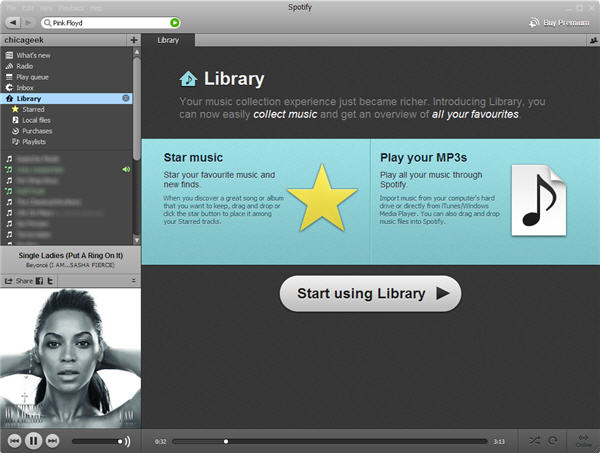Click the Buy Premium link
Viewport: 600px width, 453px height.
[x=556, y=21]
